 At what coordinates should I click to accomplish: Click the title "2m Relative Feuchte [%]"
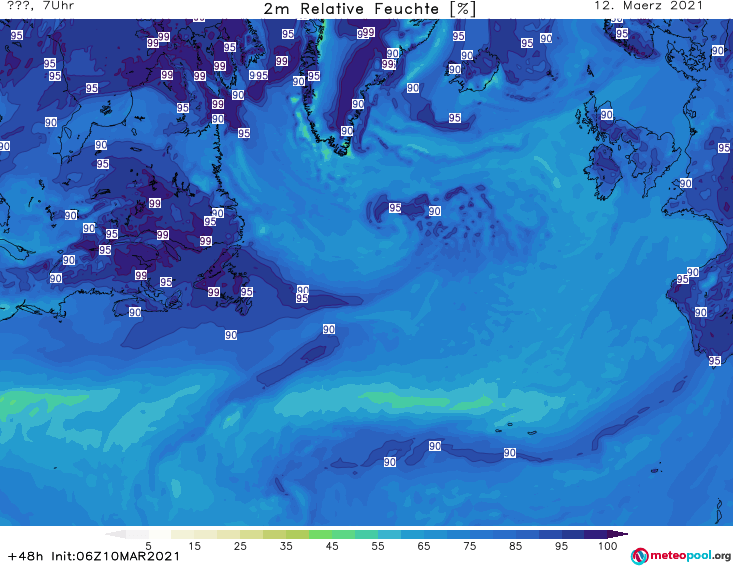[370, 9]
